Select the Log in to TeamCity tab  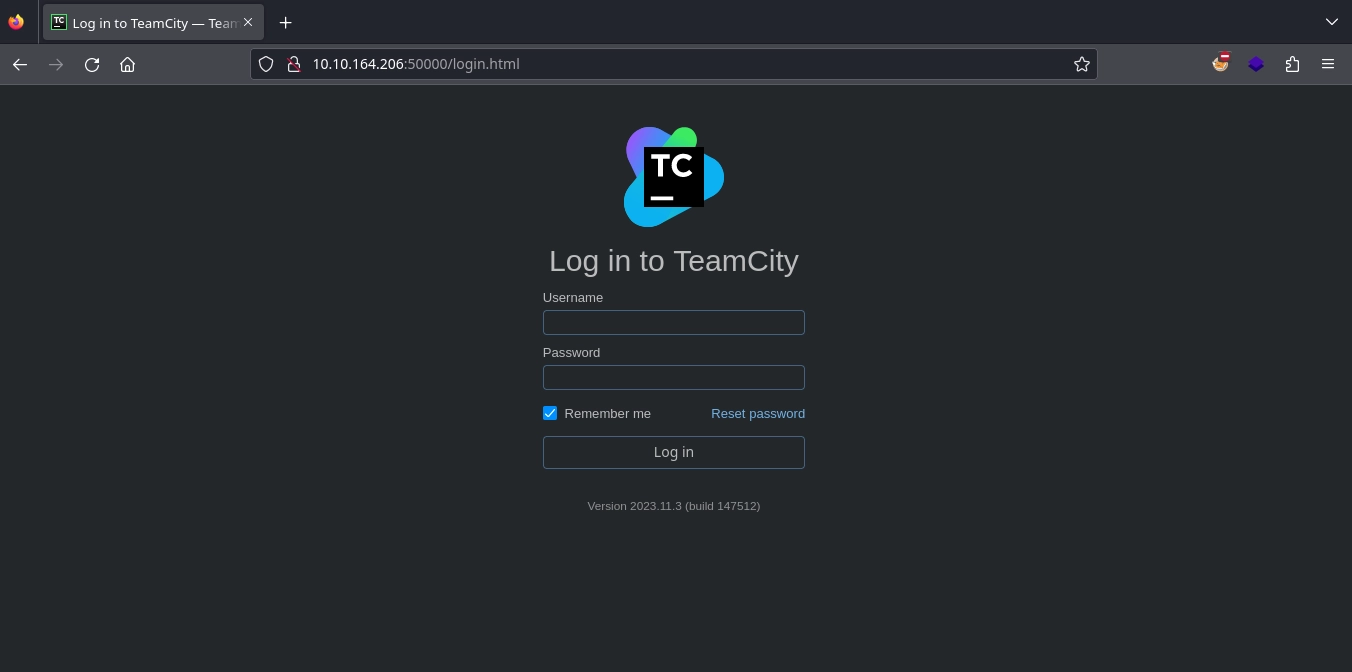[145, 23]
